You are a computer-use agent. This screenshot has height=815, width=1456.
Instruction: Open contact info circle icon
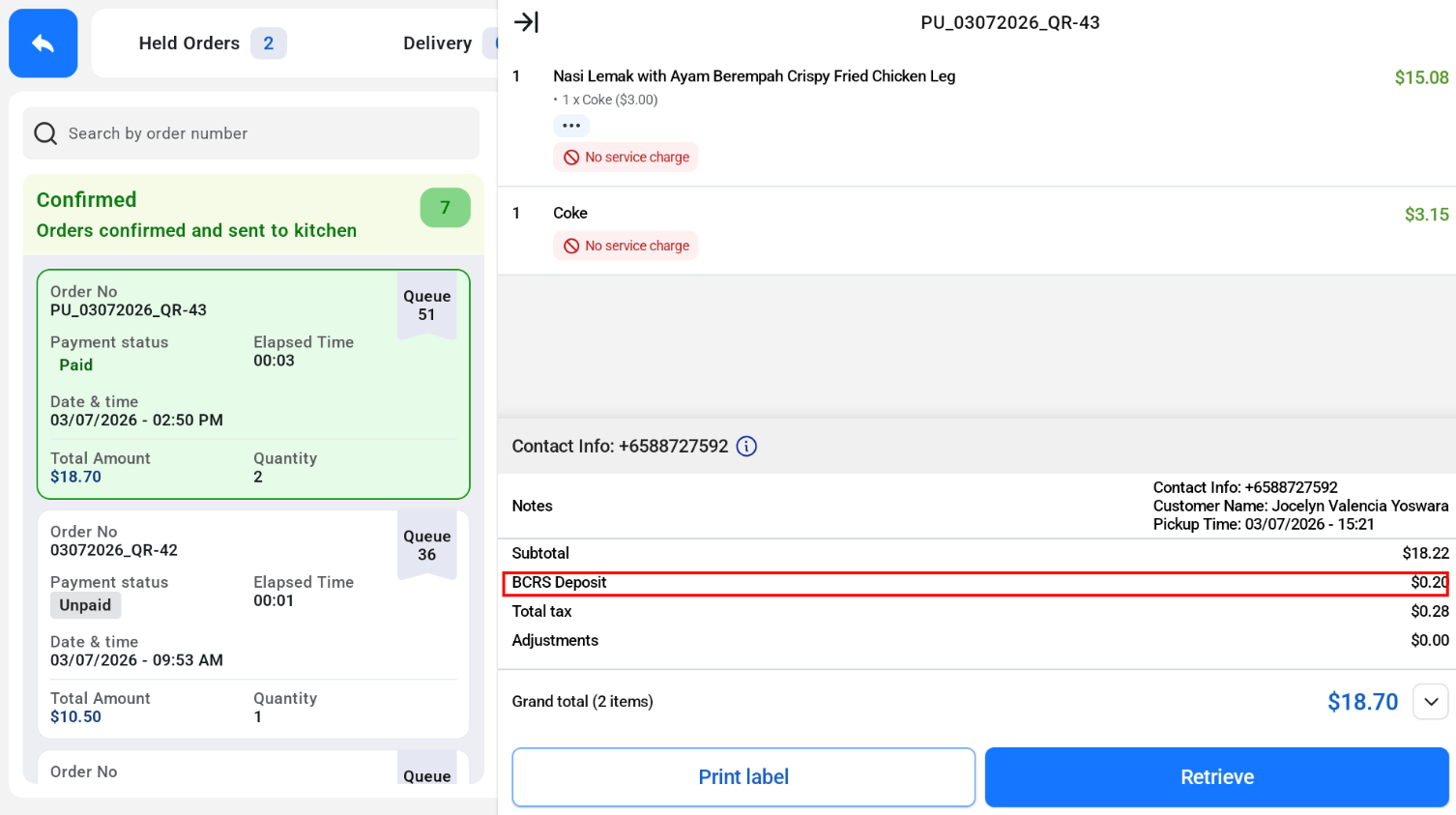[746, 447]
